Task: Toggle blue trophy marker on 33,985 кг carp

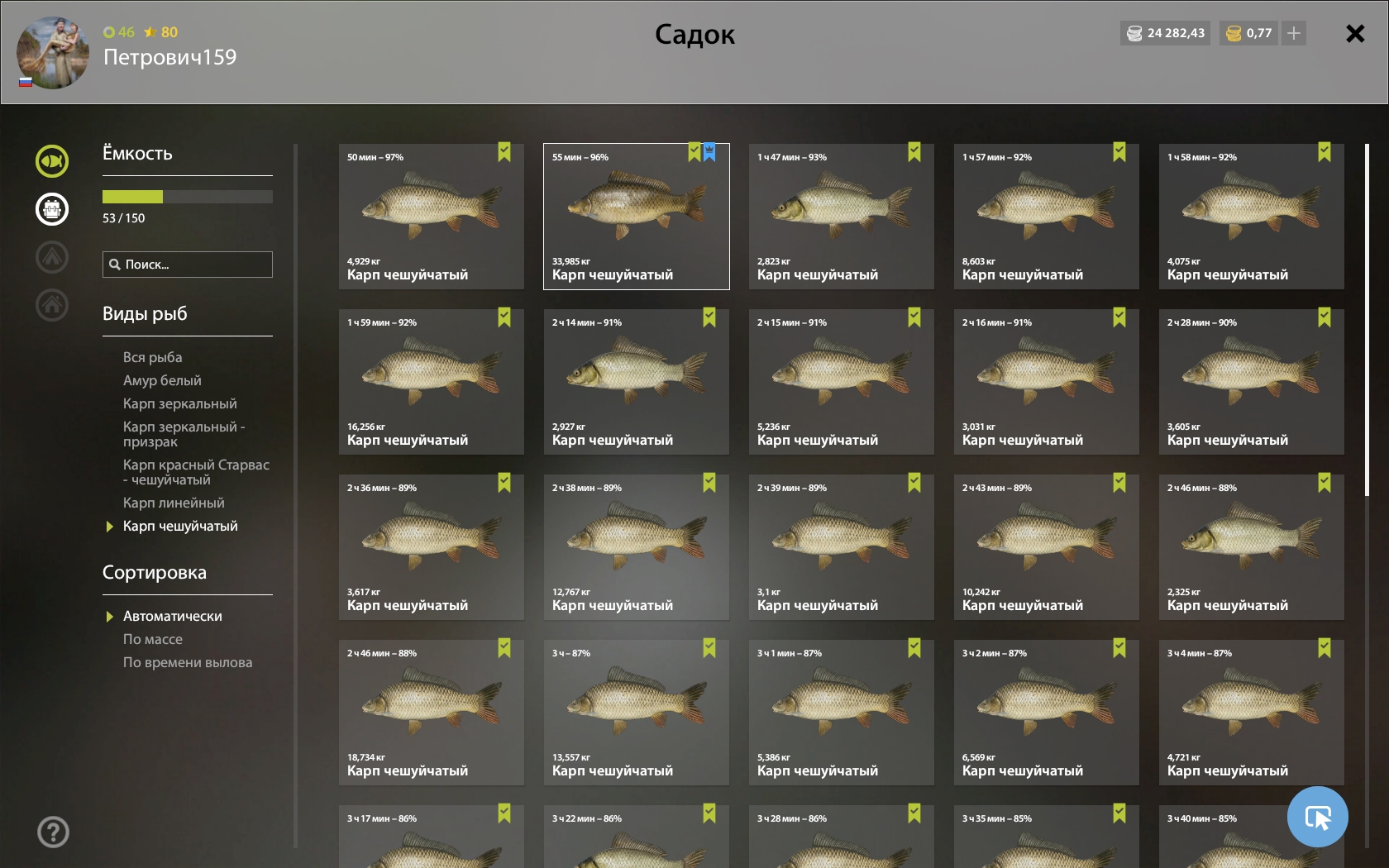Action: [709, 152]
